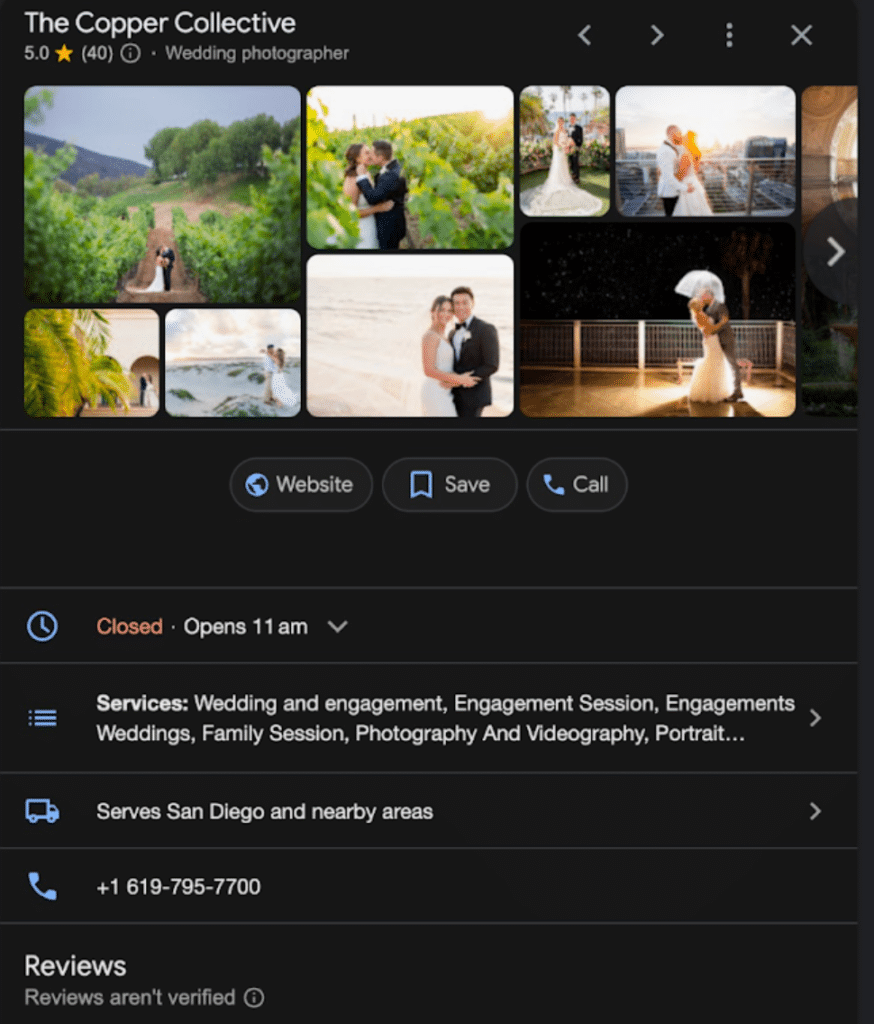Go to next result with right arrow
874x1024 pixels.
coord(657,35)
